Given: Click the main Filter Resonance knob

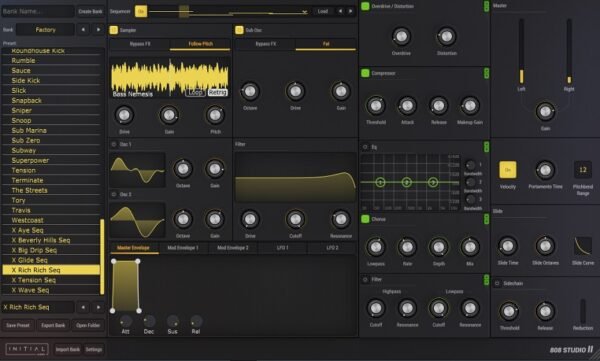Looking at the screenshot, I should pos(341,219).
